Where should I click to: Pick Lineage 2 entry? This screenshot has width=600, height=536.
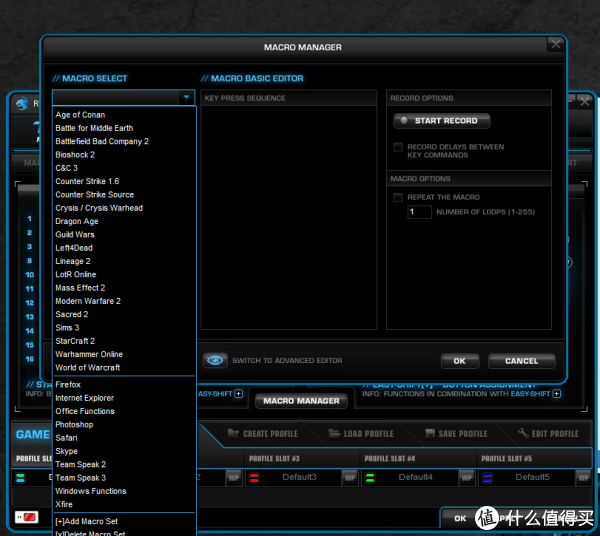pyautogui.click(x=73, y=261)
